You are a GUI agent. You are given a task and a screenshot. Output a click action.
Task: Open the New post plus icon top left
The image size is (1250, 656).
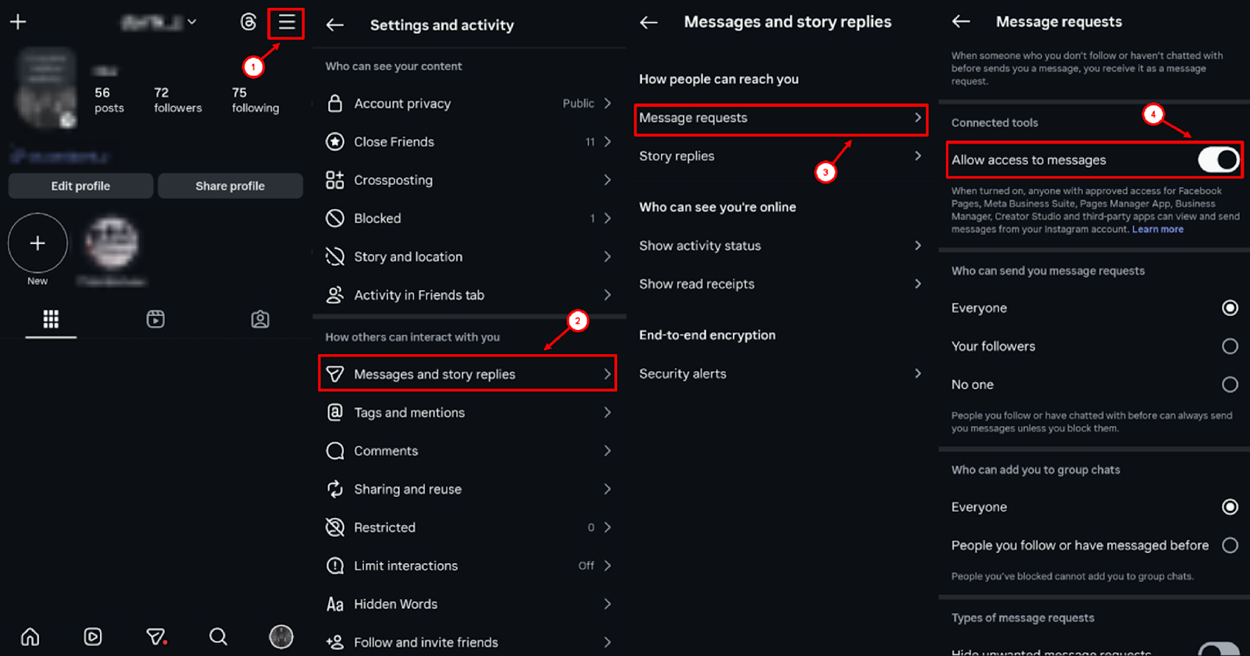tap(18, 20)
